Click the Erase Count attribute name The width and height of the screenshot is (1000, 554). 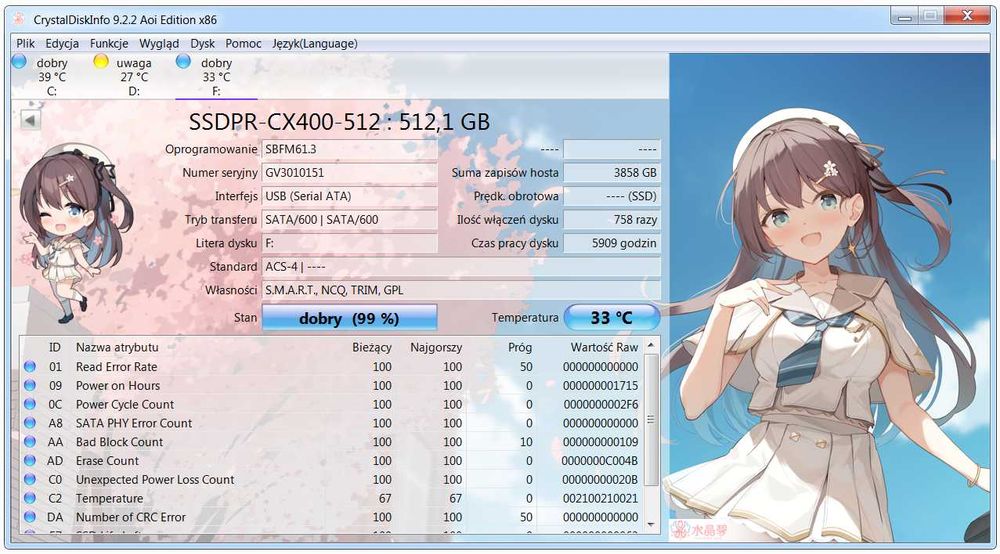[107, 461]
